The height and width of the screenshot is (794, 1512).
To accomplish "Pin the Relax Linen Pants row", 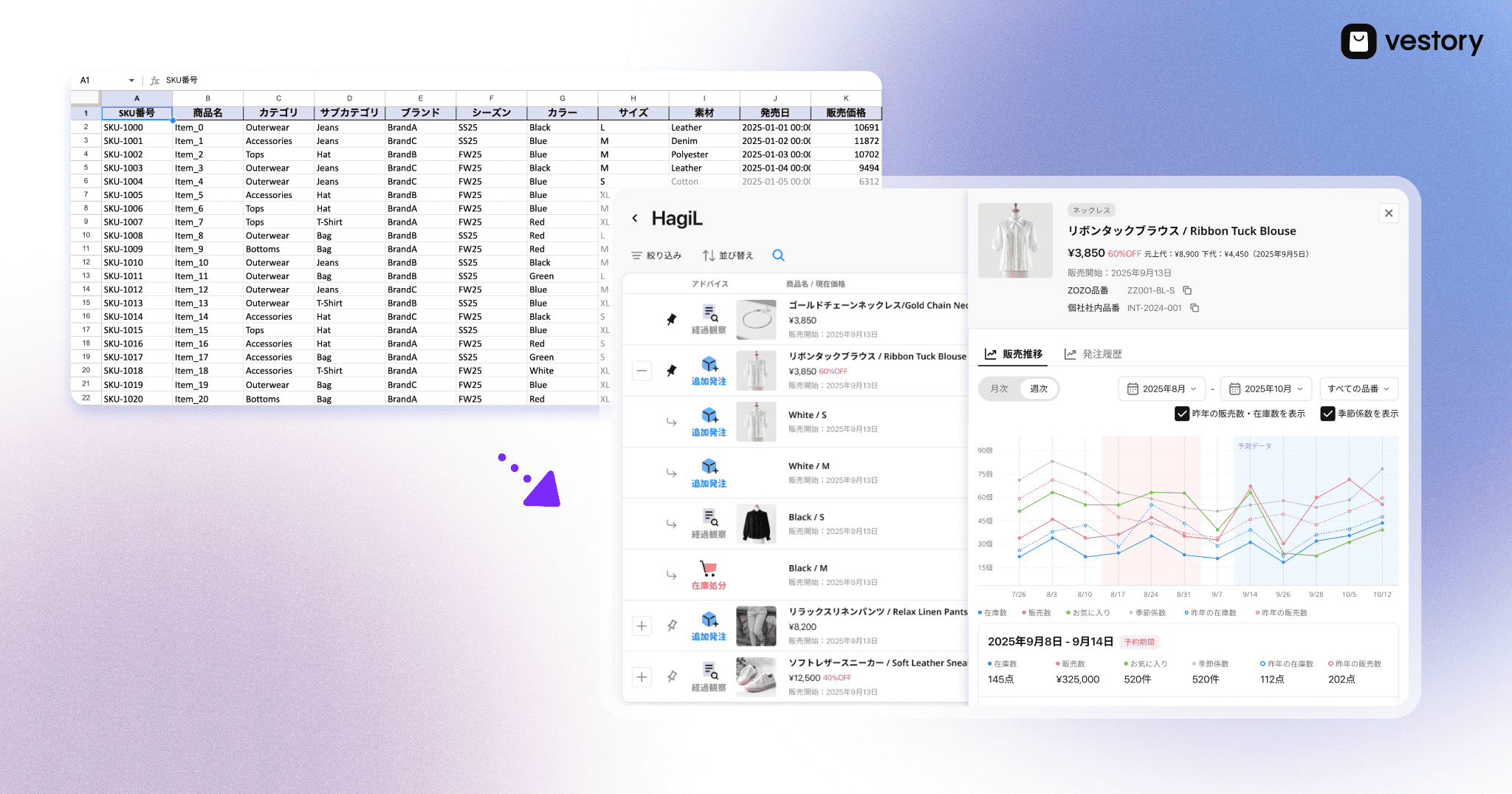I will click(x=672, y=626).
